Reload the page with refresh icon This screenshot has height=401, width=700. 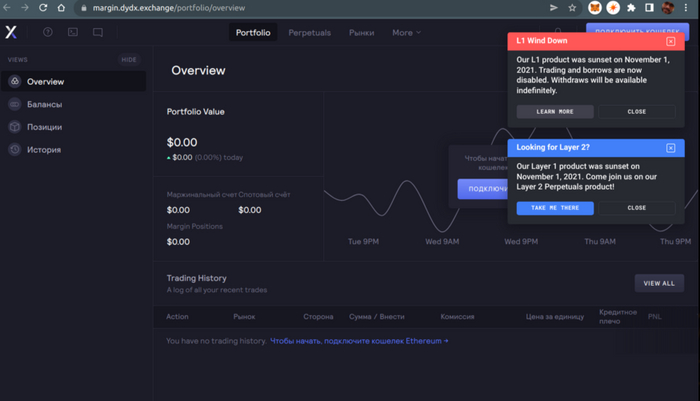point(43,8)
